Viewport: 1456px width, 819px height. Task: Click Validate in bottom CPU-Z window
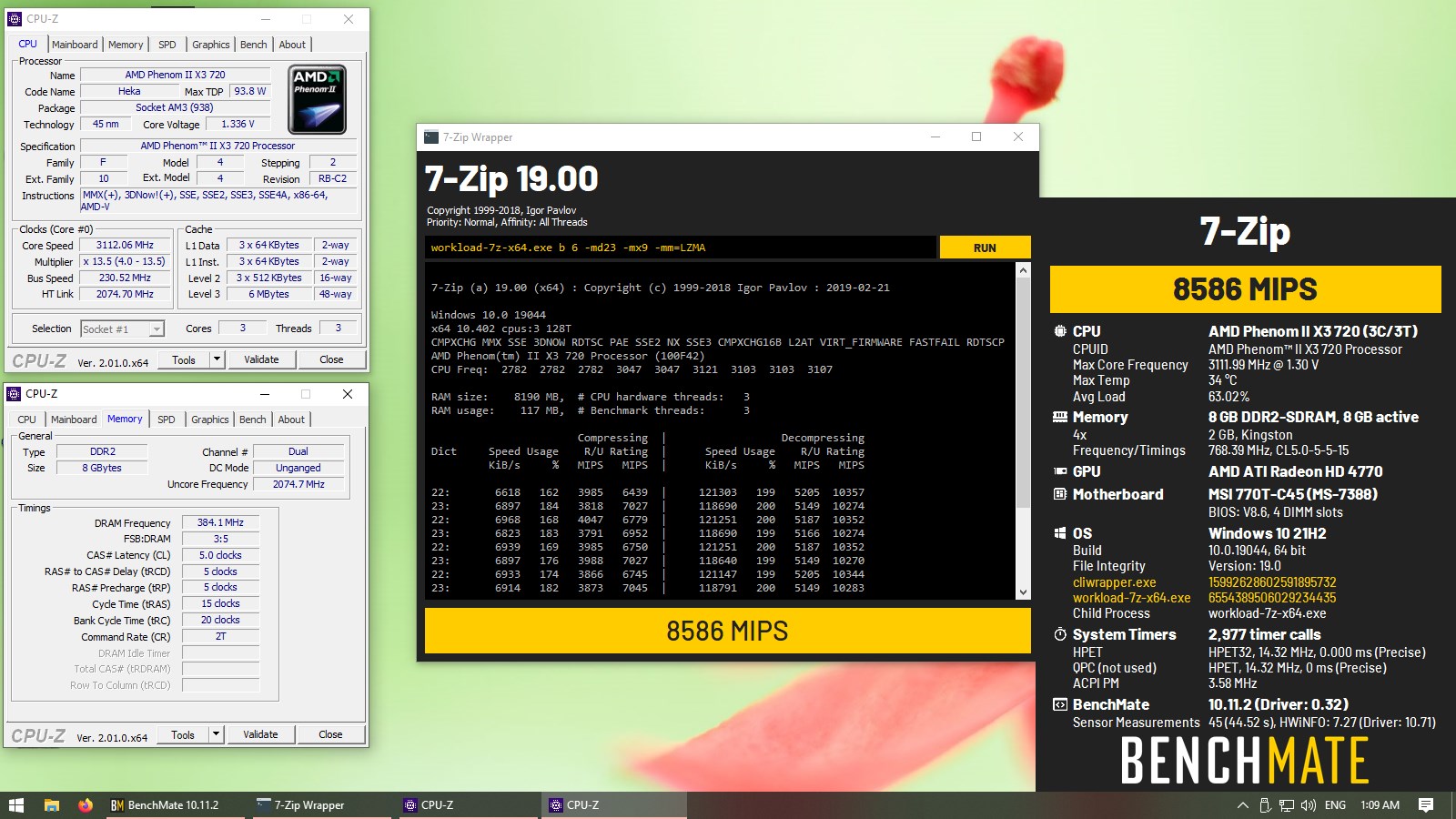coord(260,734)
